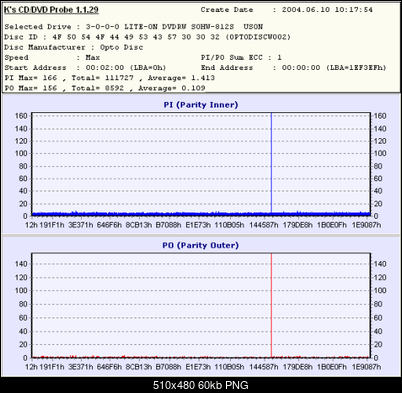
Task: Click the 100 label on PI chart's right axis
Action: pyautogui.click(x=380, y=154)
